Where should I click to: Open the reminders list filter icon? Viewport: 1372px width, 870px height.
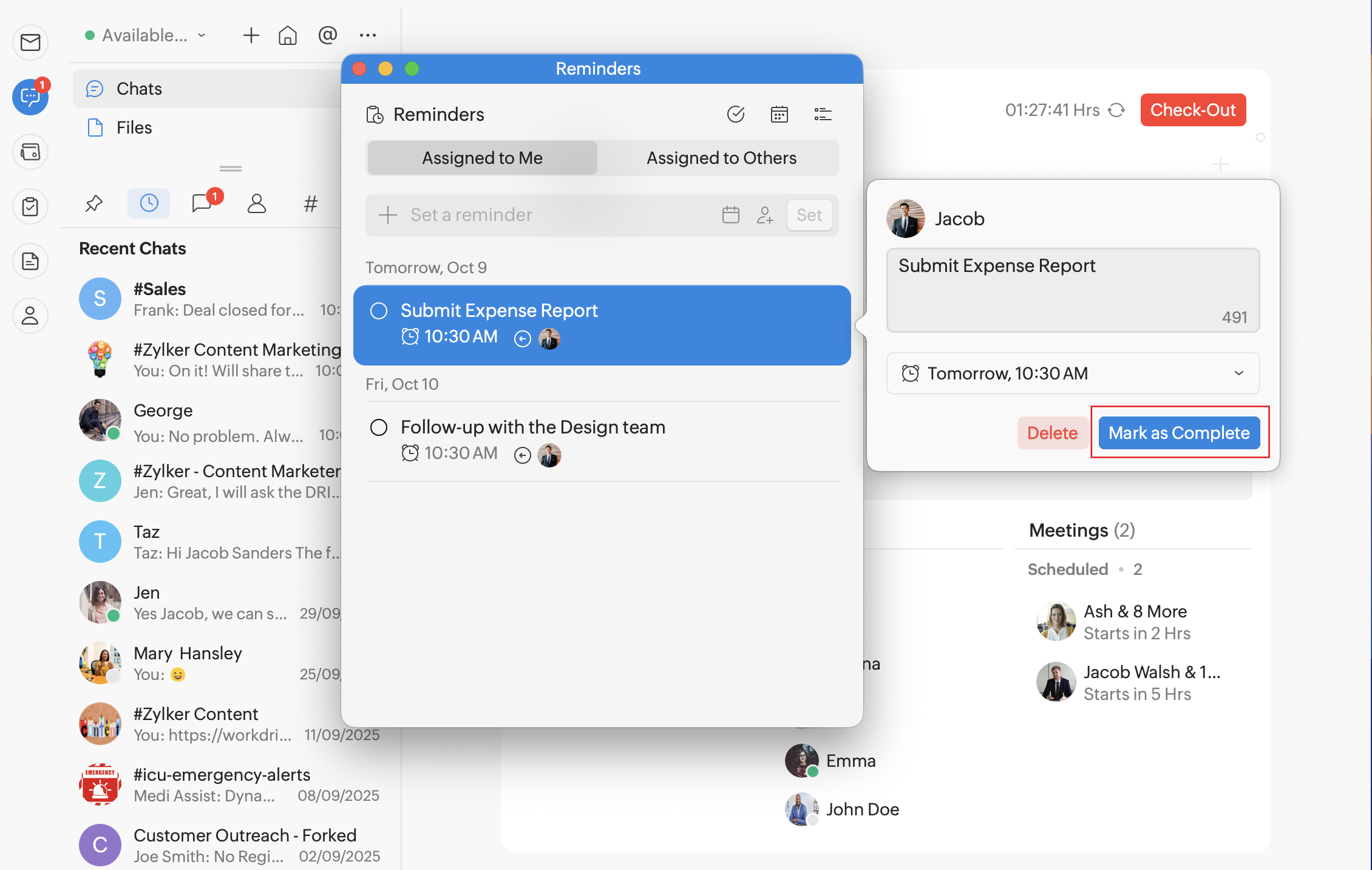823,114
